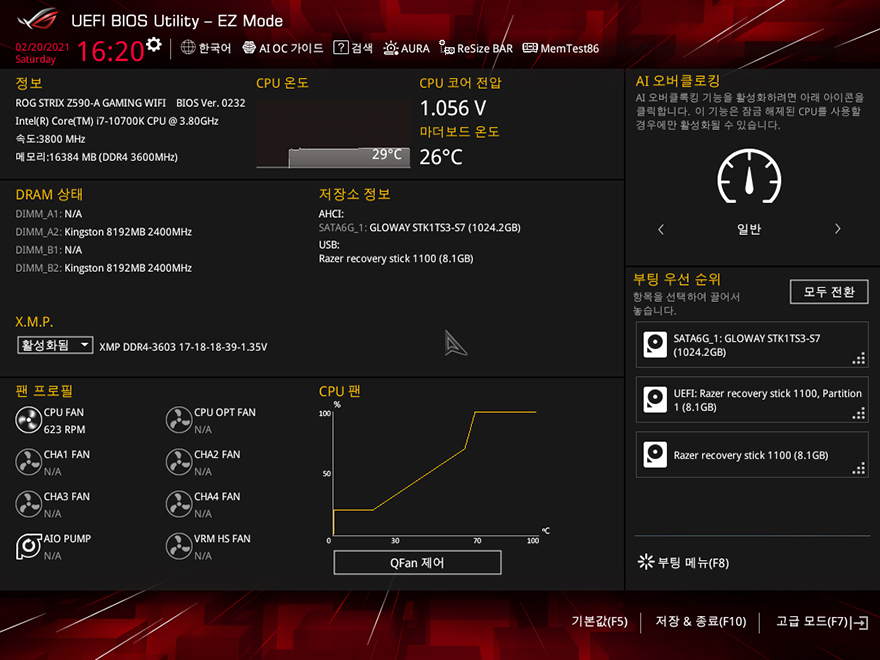880x660 pixels.
Task: Open AI OC 가이드 menu
Action: tap(283, 48)
